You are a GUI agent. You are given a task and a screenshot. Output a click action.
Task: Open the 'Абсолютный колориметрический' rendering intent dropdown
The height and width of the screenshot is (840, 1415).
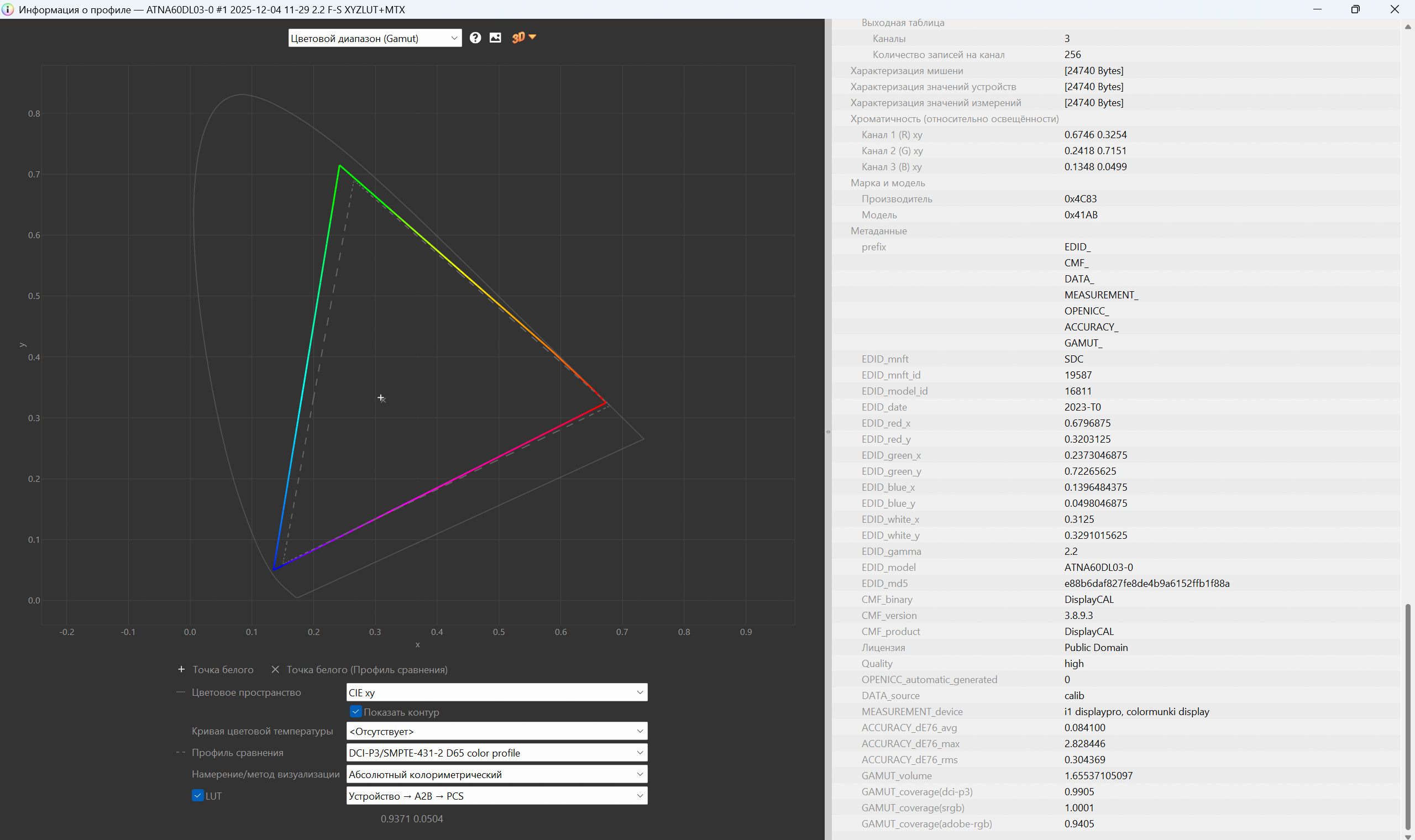[496, 774]
